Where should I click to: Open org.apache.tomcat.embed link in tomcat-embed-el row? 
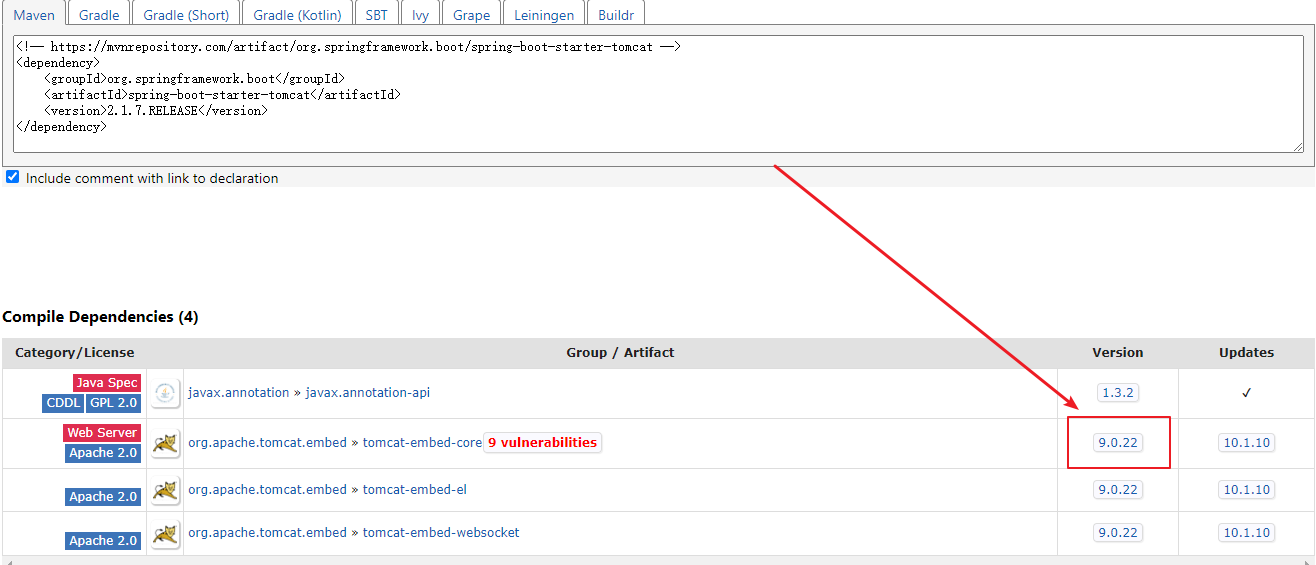[x=267, y=490]
